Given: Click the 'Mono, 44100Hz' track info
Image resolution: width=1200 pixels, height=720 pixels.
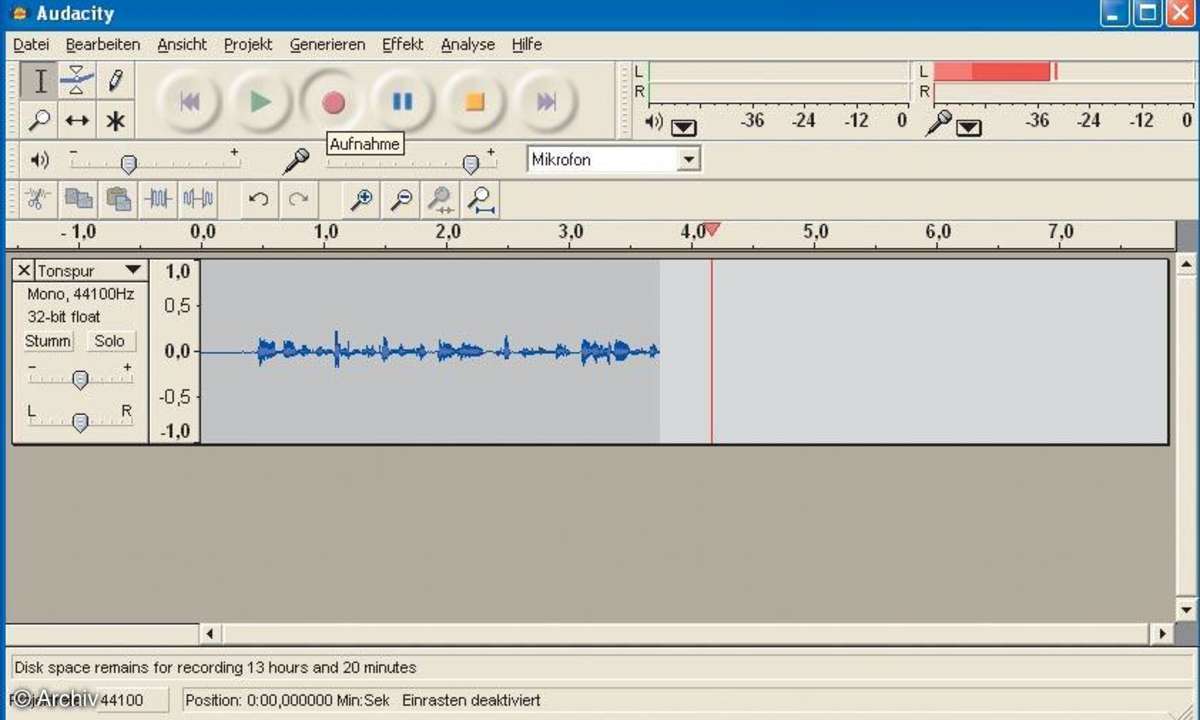Looking at the screenshot, I should (81, 294).
